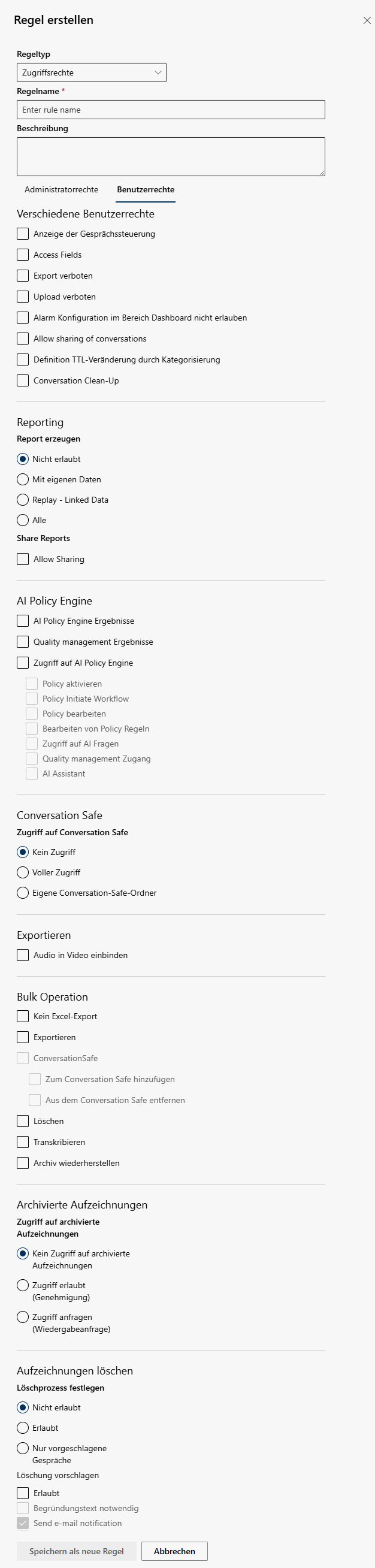This screenshot has height=1568, width=375.
Task: Tick the Kein Excel-Export checkbox
Action: [x=23, y=1016]
